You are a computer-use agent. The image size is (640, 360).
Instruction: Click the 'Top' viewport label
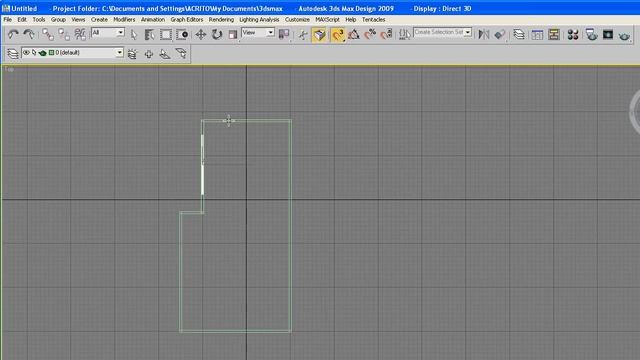tap(9, 69)
